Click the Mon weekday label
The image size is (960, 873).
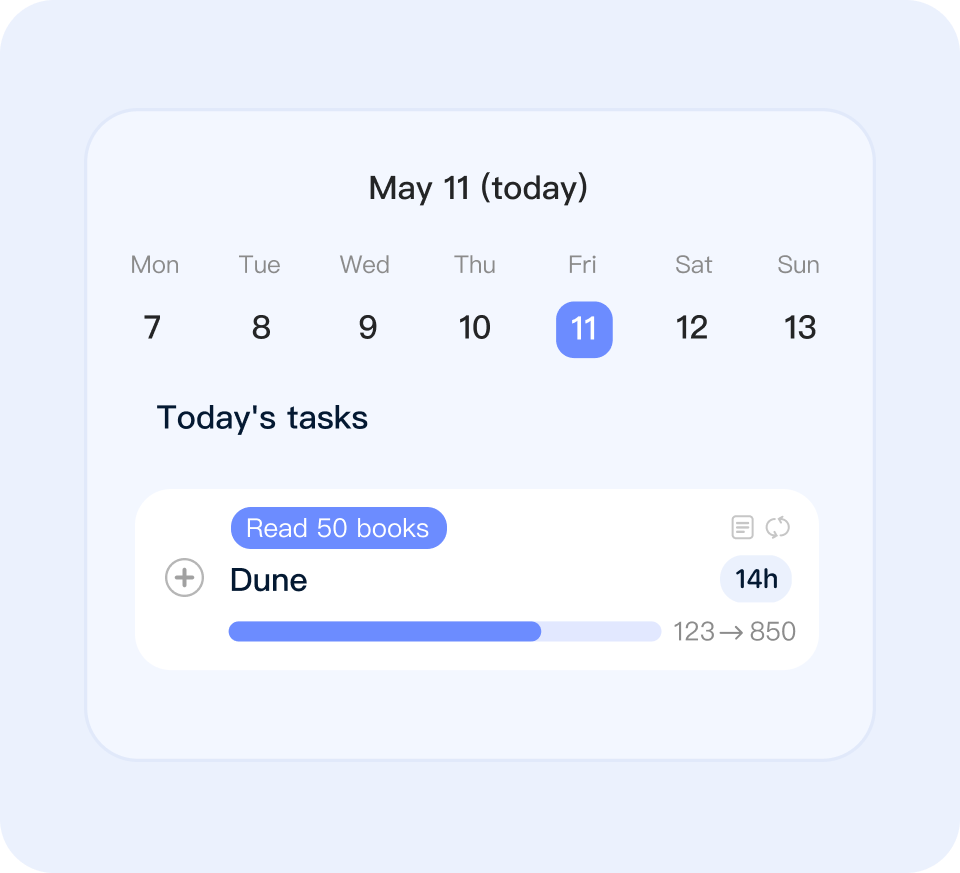pyautogui.click(x=155, y=265)
